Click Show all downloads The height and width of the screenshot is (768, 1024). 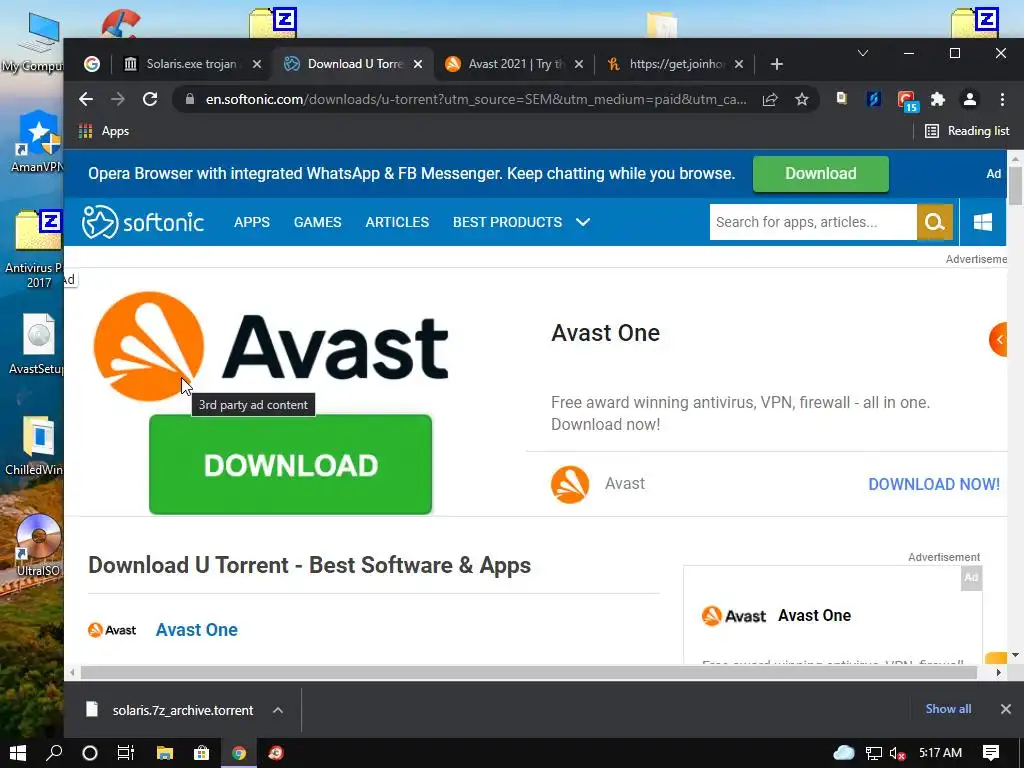(x=948, y=709)
